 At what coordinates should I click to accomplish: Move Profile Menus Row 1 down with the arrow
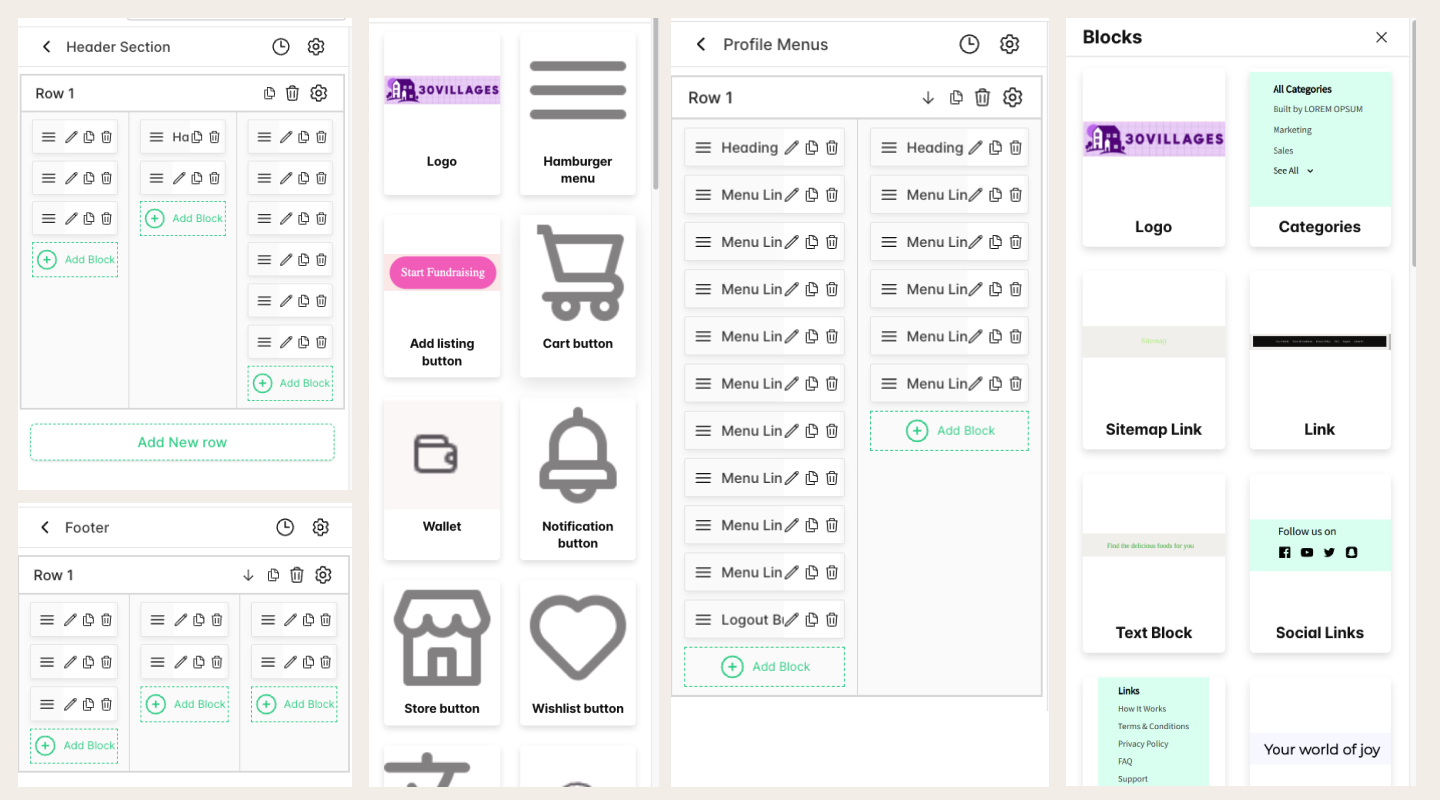tap(927, 97)
